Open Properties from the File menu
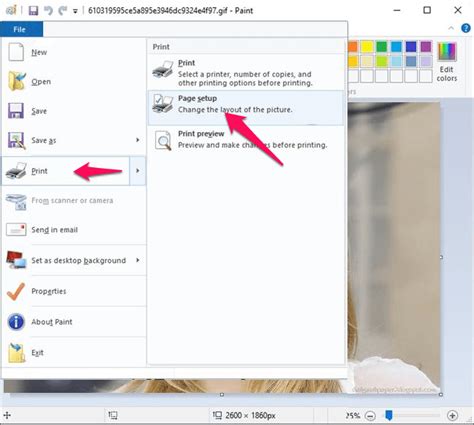 tap(74, 291)
